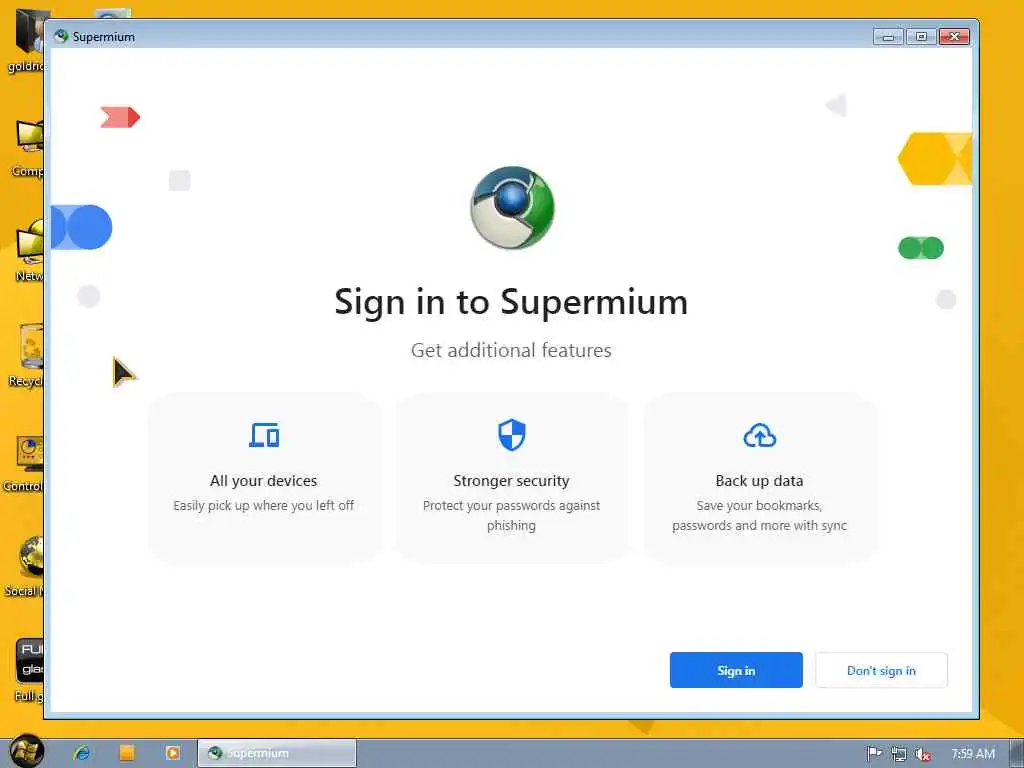Click the Full glass desktop icon
The height and width of the screenshot is (768, 1024).
pos(29,670)
